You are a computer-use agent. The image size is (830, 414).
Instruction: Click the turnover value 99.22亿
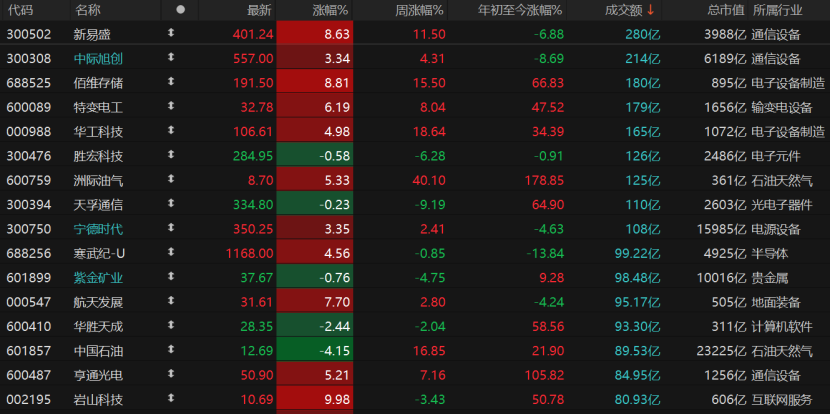click(x=637, y=254)
